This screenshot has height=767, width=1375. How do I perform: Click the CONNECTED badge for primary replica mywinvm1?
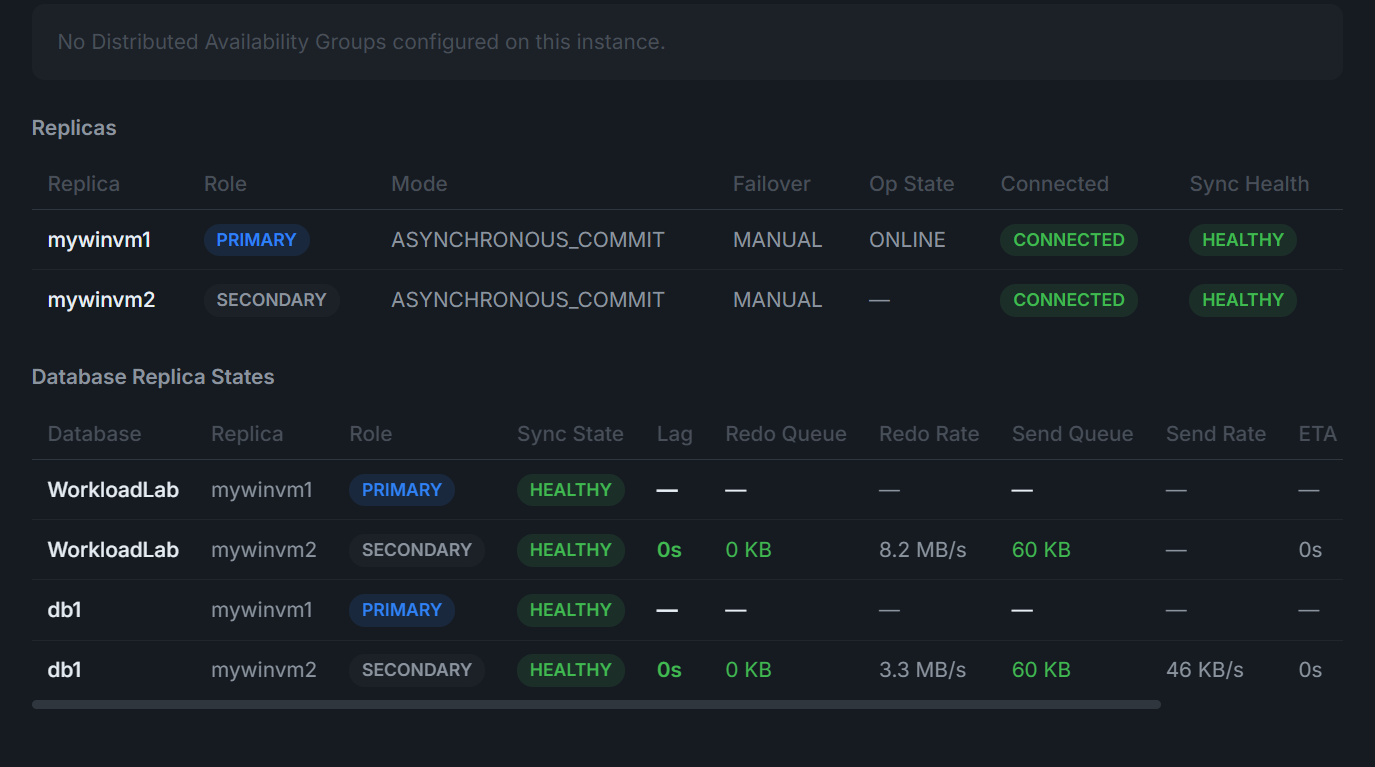pyautogui.click(x=1069, y=240)
